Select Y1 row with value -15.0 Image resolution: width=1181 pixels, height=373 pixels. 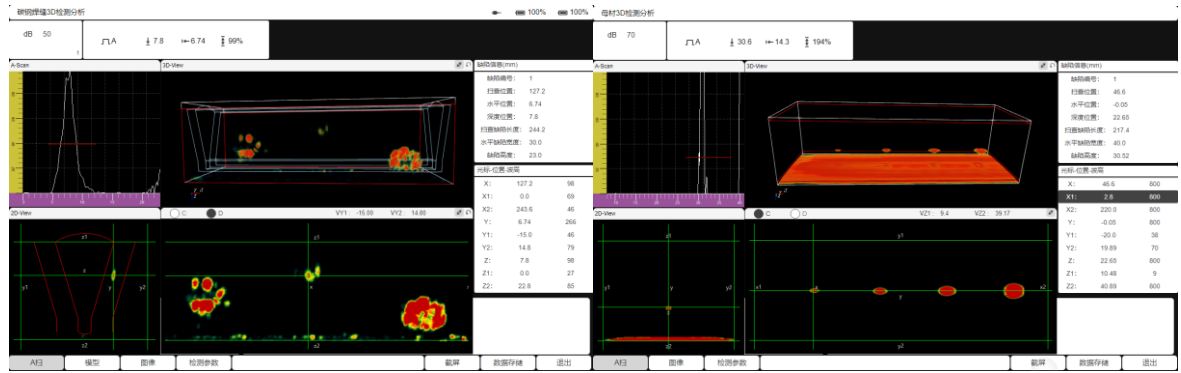532,235
